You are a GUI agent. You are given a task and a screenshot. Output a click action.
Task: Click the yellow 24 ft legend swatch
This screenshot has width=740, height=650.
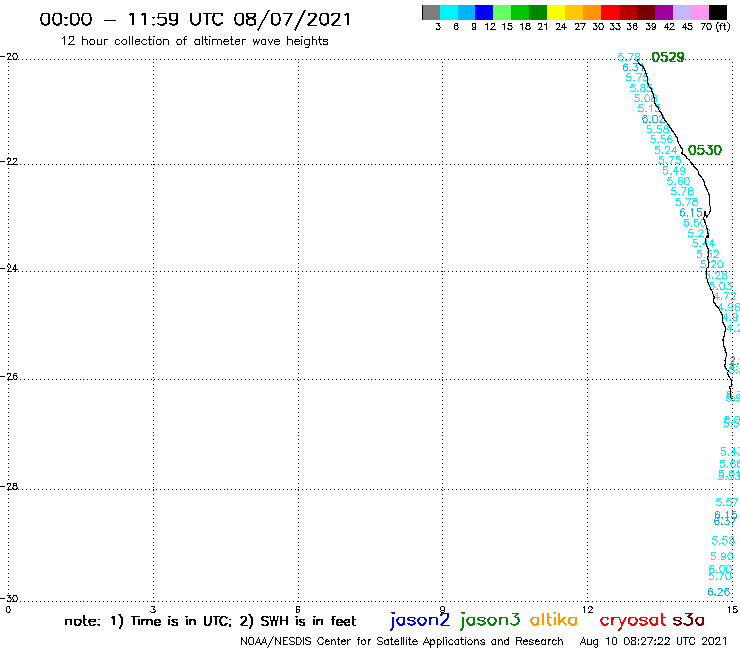point(556,12)
